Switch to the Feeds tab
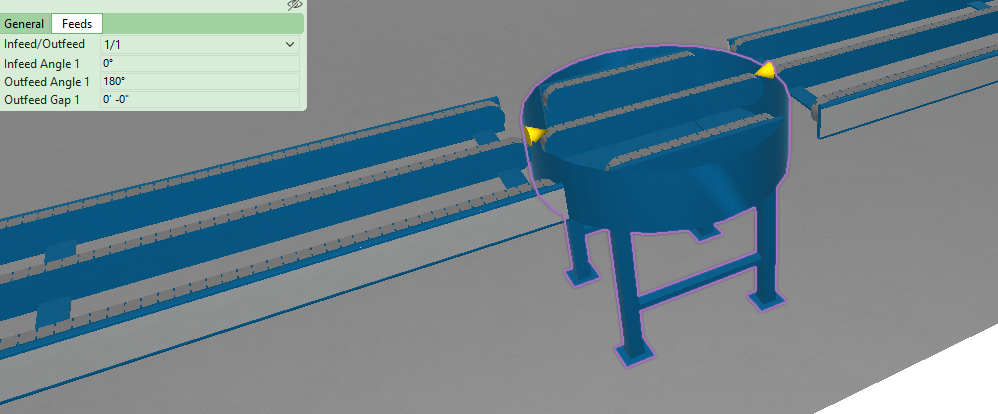Viewport: 998px width, 414px height. click(x=76, y=24)
